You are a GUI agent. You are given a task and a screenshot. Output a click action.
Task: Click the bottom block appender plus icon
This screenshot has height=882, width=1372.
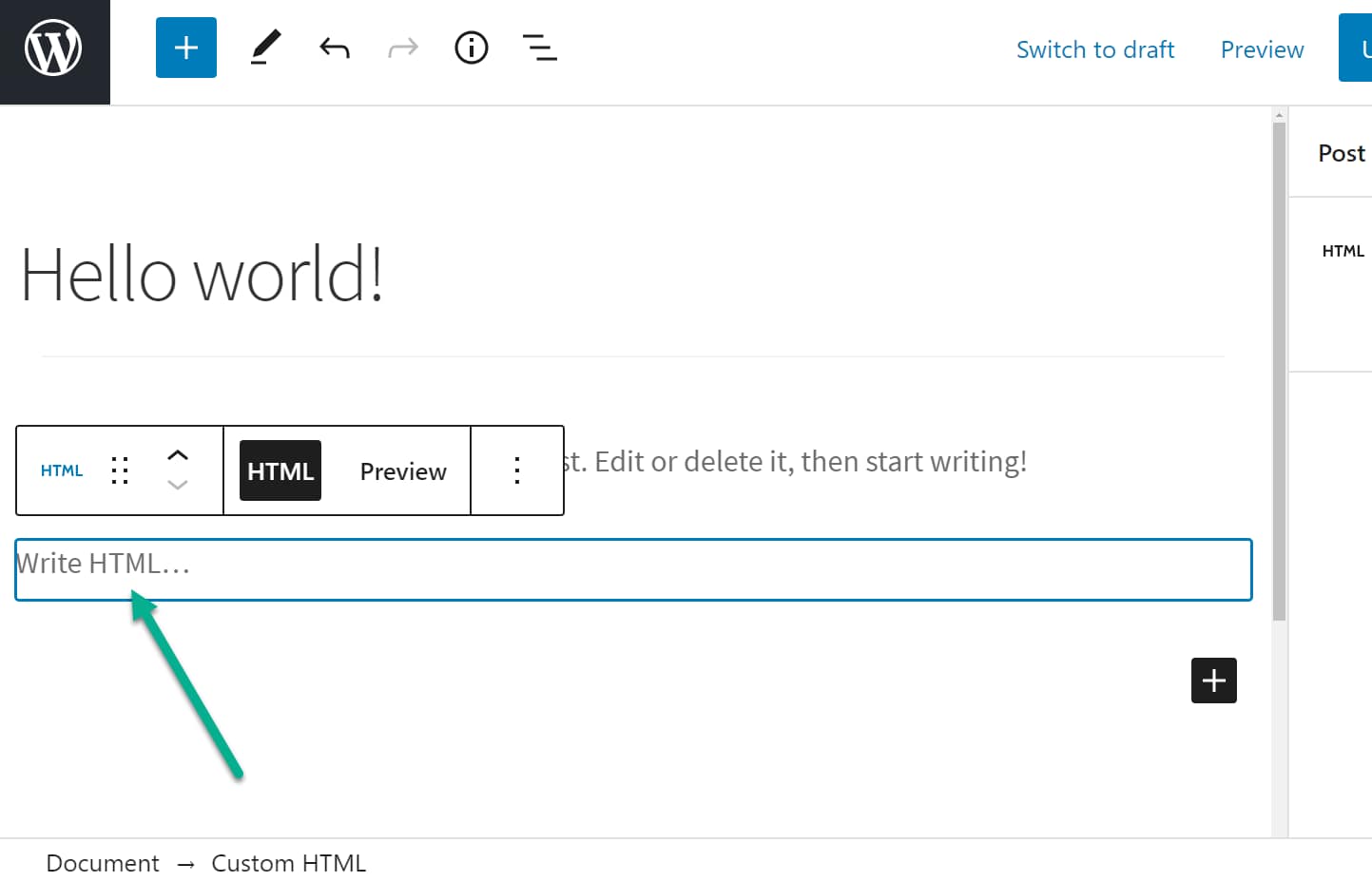pyautogui.click(x=1213, y=681)
